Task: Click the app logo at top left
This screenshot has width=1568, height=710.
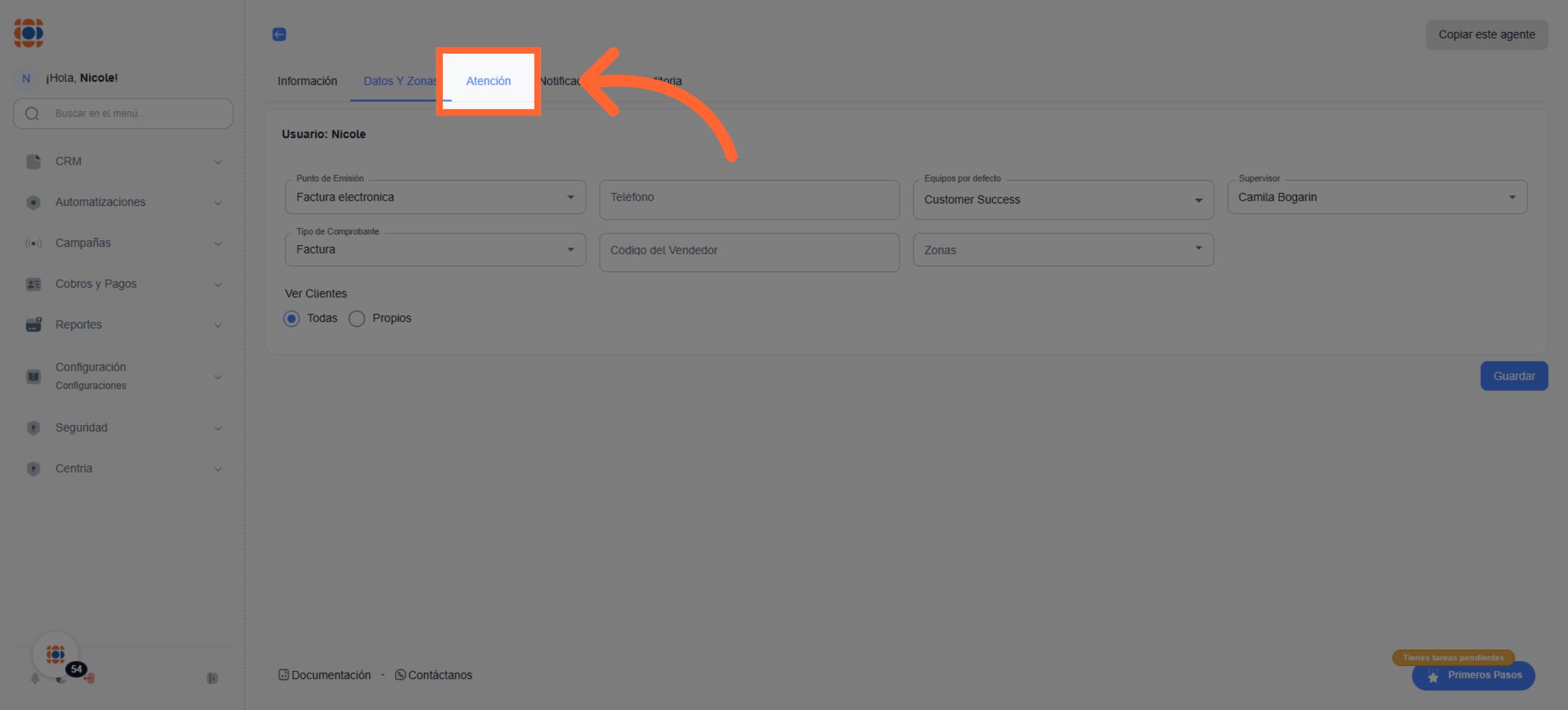Action: point(29,33)
